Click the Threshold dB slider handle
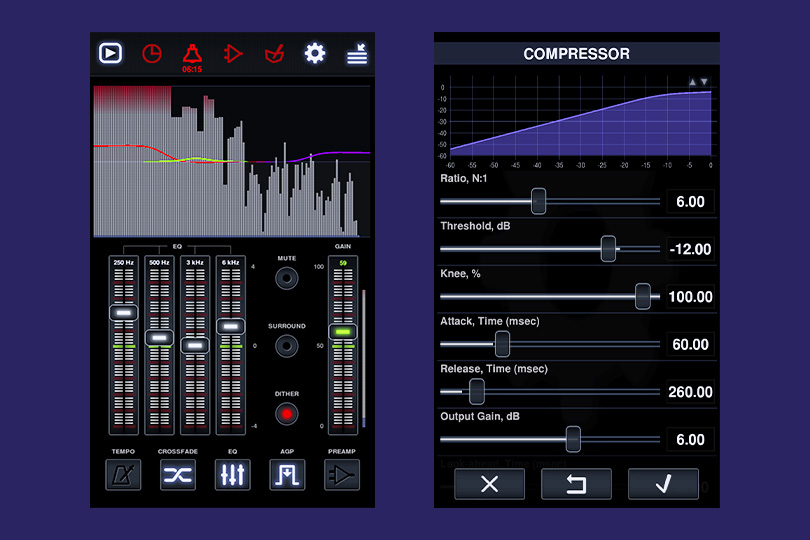 click(x=608, y=249)
